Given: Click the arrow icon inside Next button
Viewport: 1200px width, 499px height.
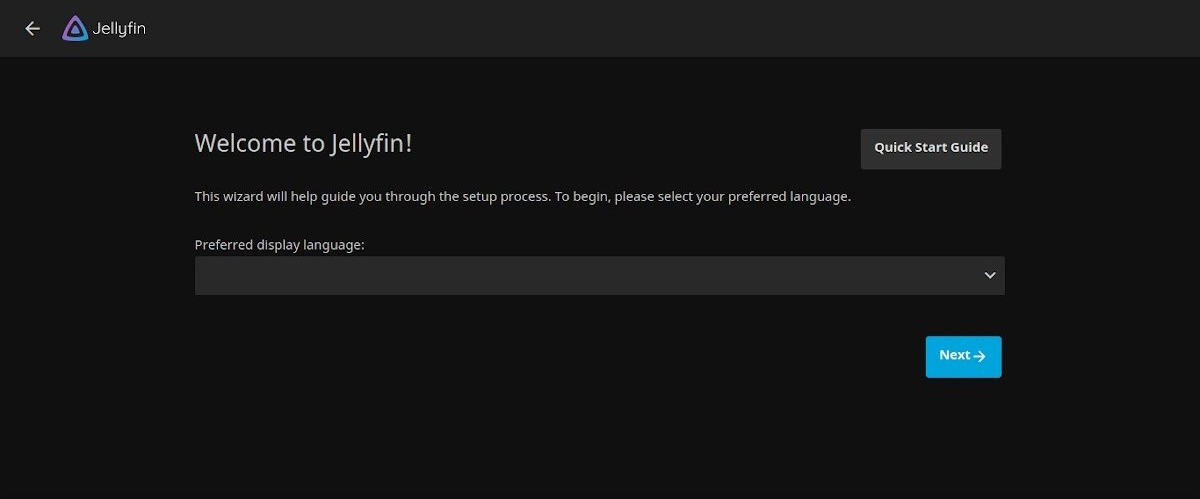Looking at the screenshot, I should 980,356.
